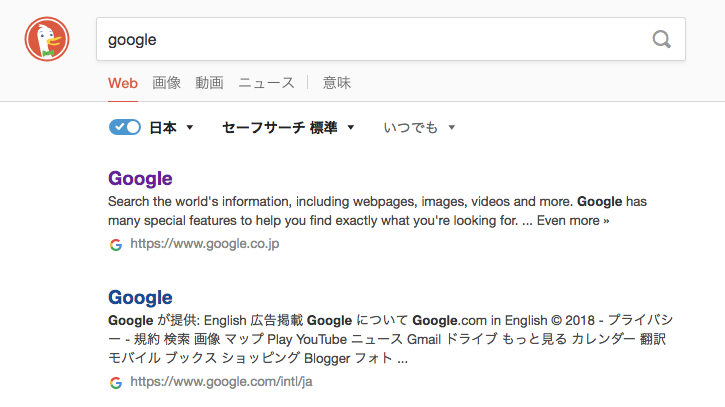Open the https://www.google.co.jp link
725x407 pixels.
coord(205,244)
